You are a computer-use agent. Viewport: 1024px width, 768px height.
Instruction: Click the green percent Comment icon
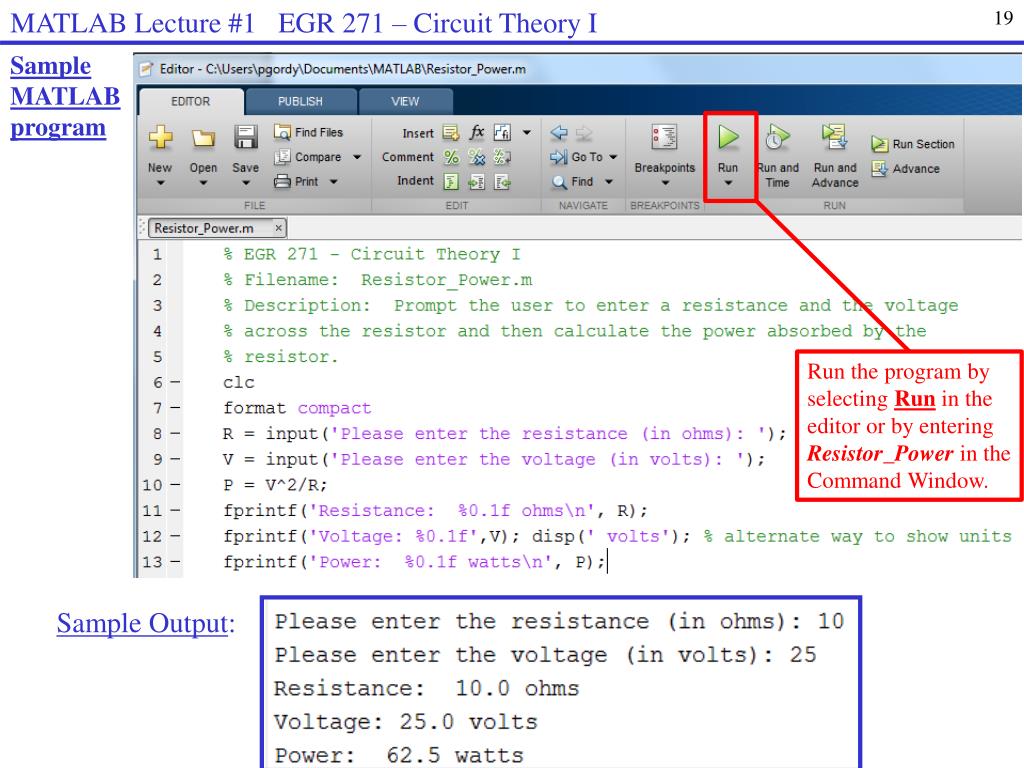(451, 157)
